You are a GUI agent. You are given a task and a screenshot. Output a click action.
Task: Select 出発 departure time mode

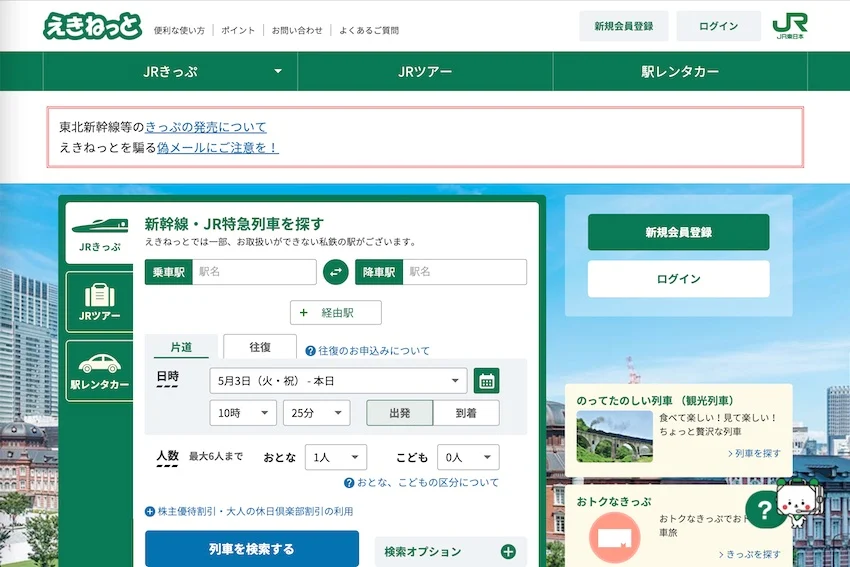pos(400,413)
